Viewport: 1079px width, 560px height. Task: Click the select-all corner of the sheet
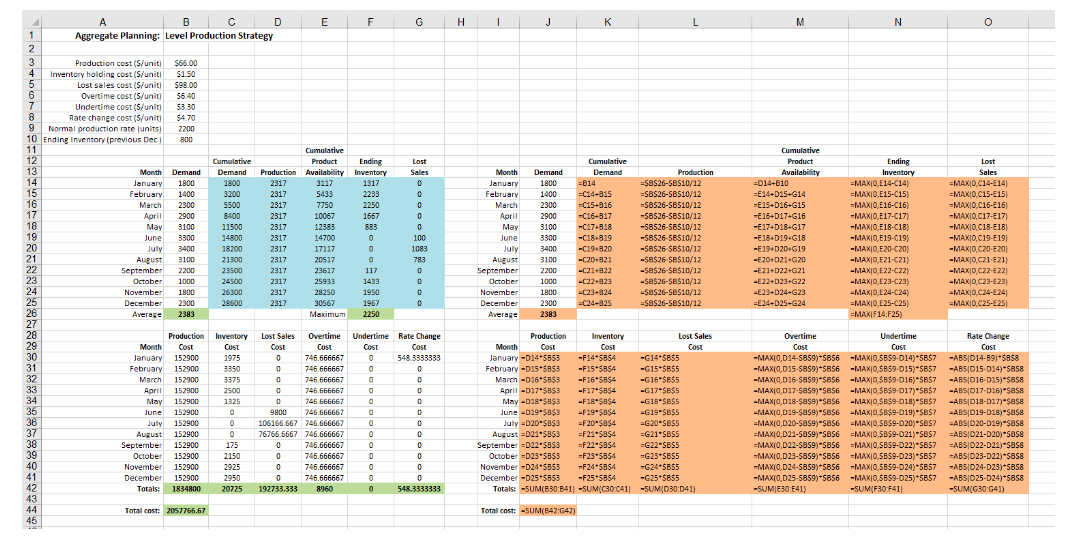click(x=31, y=22)
